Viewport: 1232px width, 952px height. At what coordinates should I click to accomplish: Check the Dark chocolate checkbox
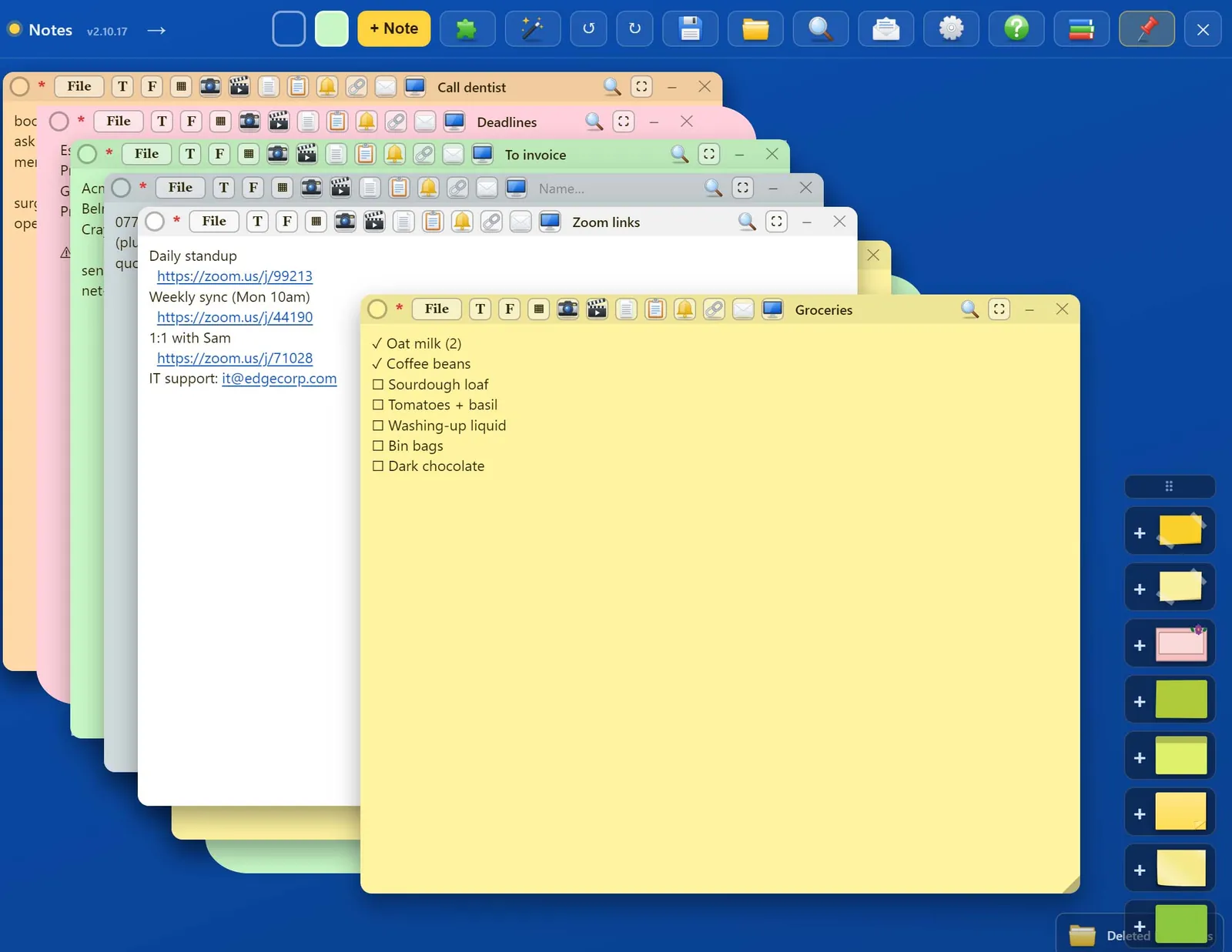pos(378,466)
